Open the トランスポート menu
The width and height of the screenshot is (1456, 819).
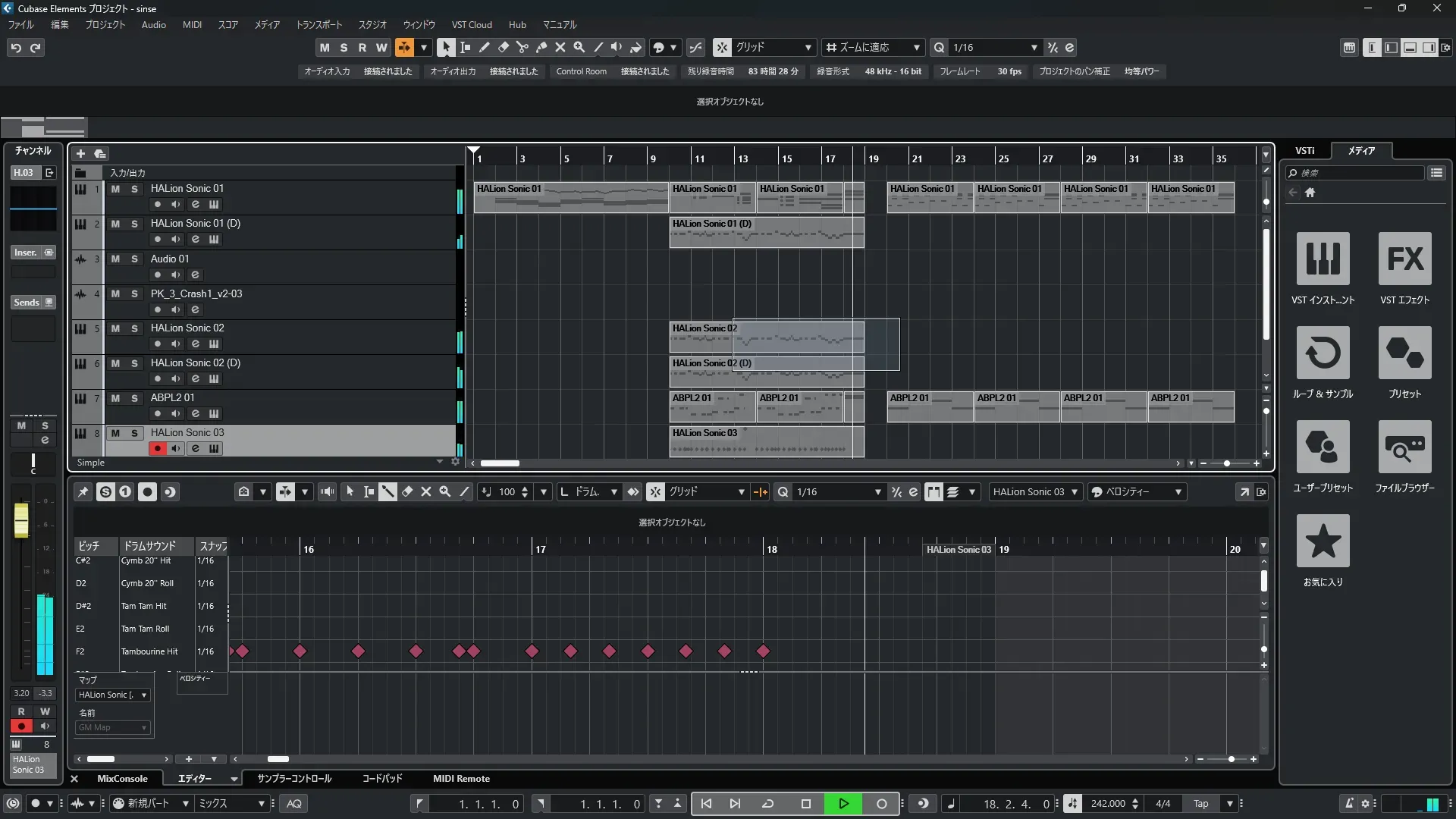click(x=318, y=25)
